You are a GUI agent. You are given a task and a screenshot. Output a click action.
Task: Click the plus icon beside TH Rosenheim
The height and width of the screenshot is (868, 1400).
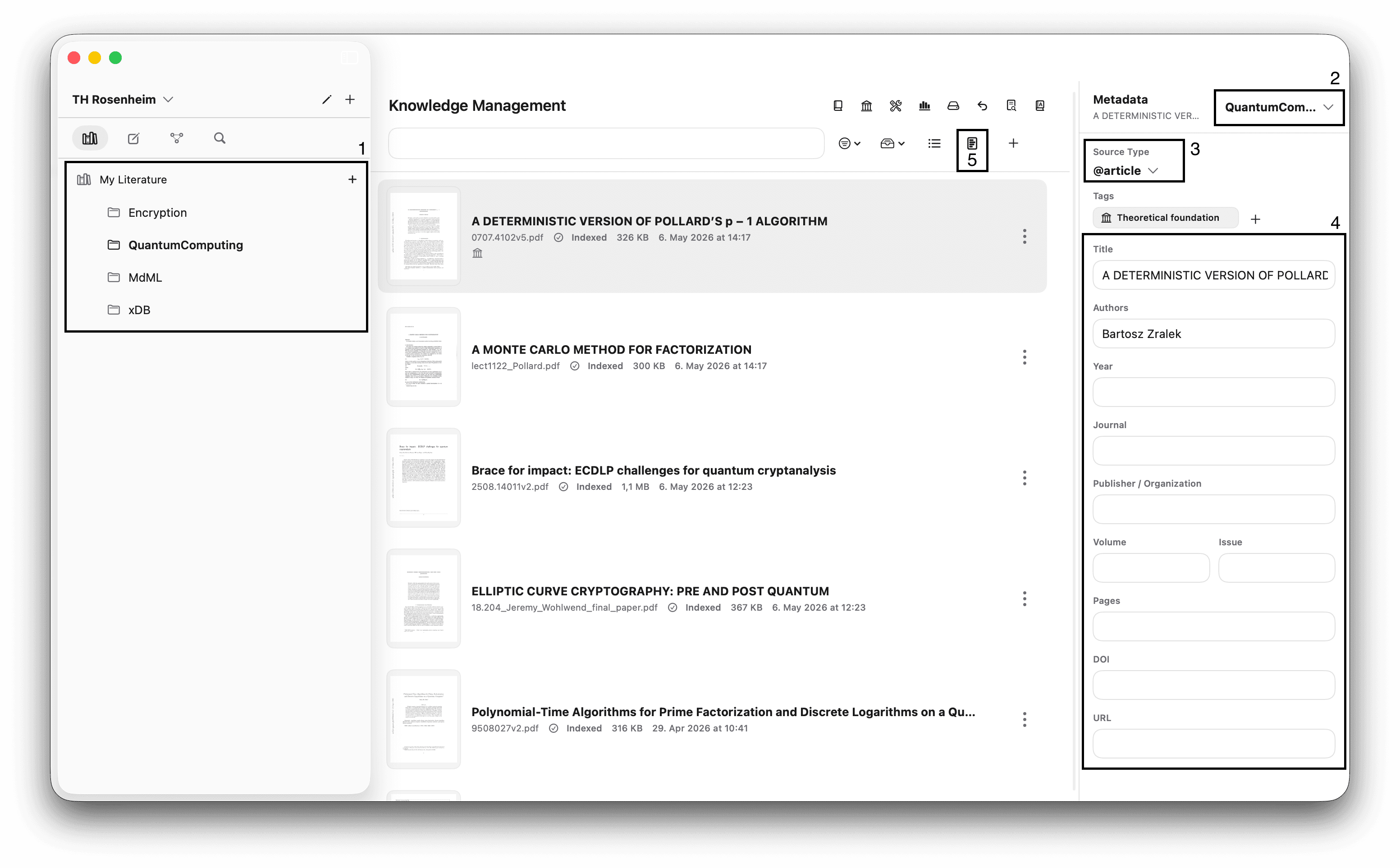350,100
